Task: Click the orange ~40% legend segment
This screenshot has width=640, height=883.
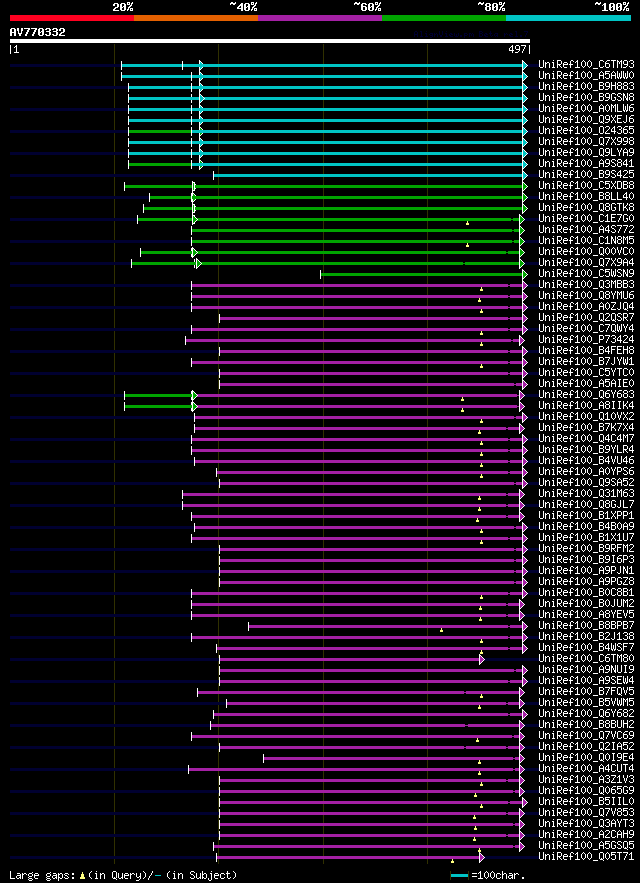Action: point(196,18)
